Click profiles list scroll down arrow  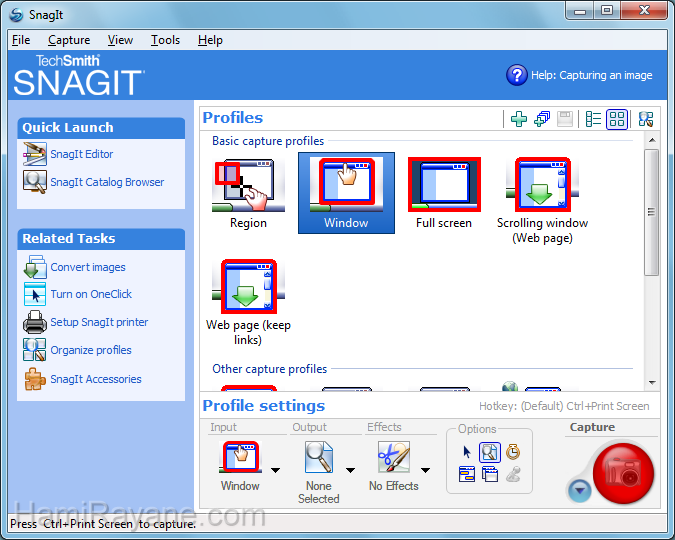pyautogui.click(x=652, y=383)
